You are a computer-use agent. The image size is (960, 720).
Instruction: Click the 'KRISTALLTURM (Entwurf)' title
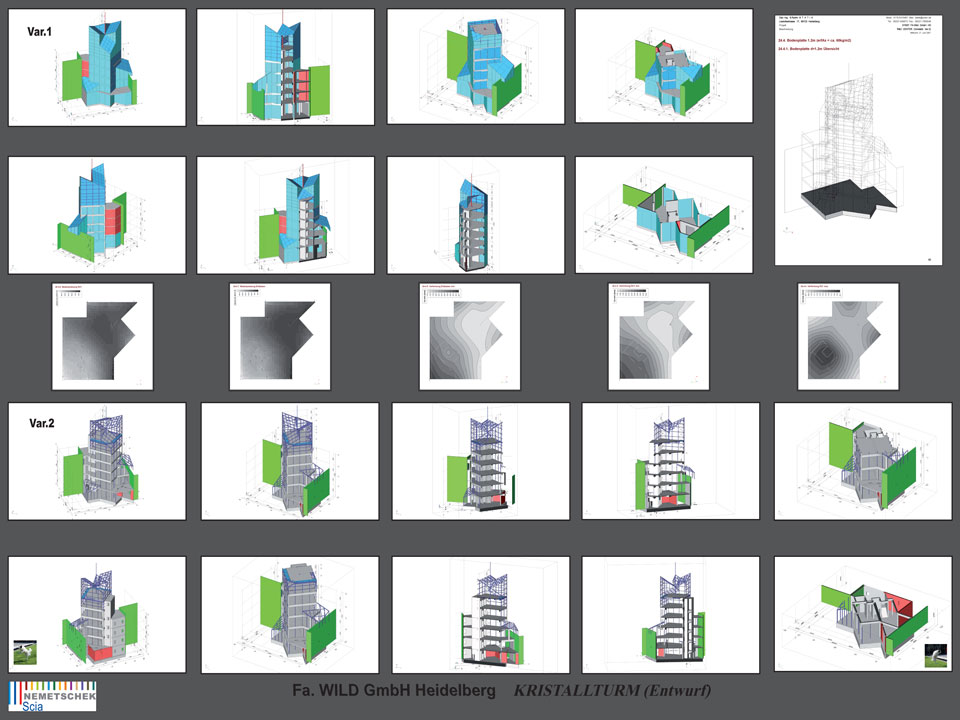click(612, 691)
